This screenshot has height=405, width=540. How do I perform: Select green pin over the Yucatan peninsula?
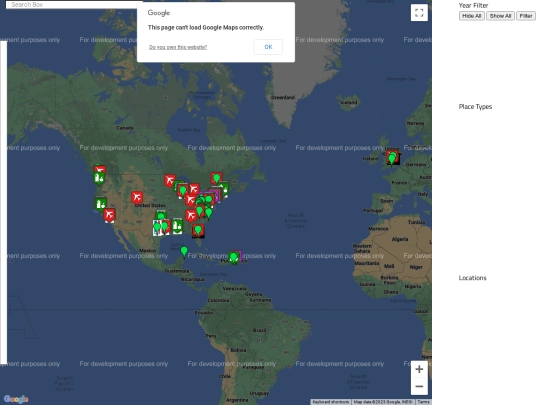coord(184,251)
